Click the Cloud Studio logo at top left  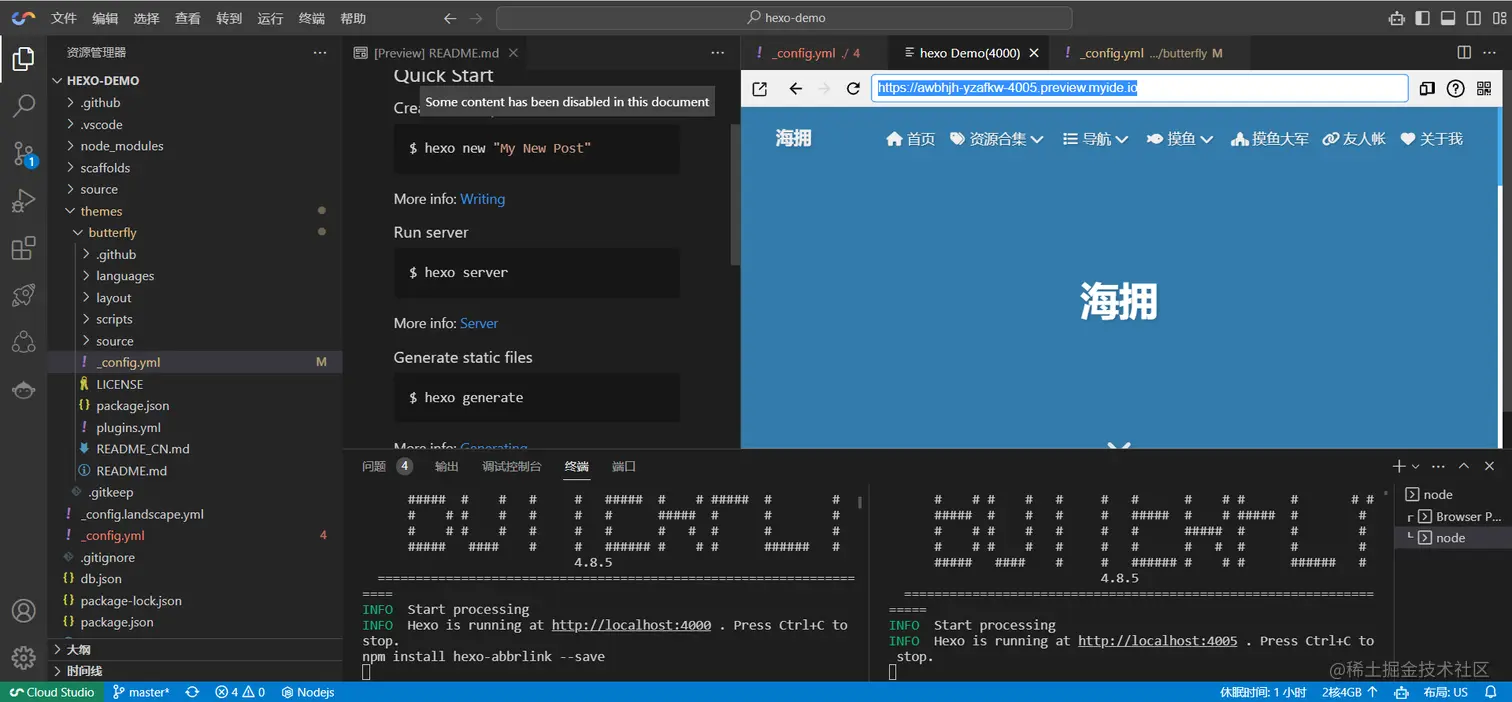[x=23, y=18]
